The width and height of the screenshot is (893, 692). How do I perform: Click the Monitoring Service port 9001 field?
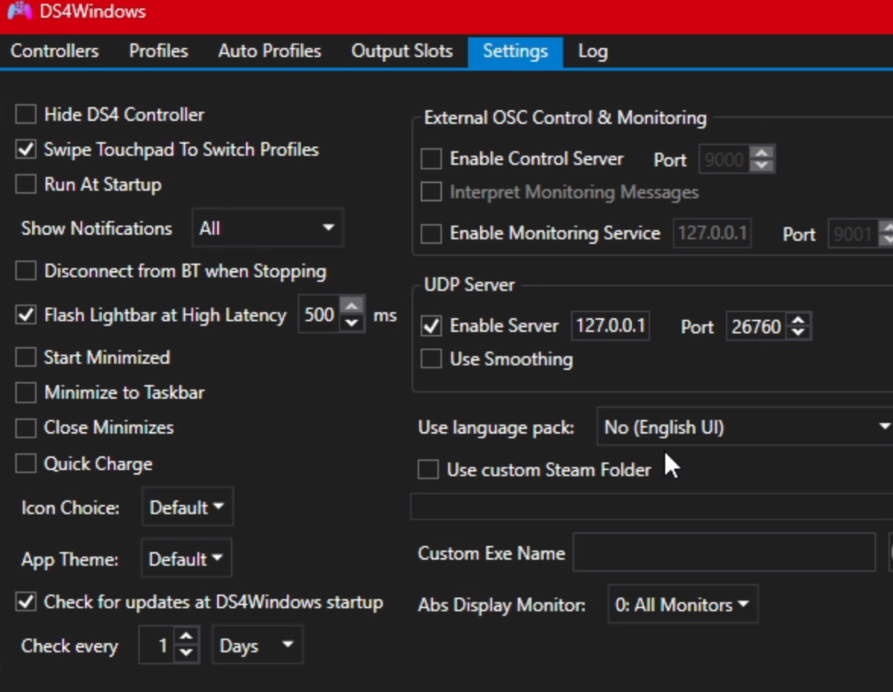point(853,234)
